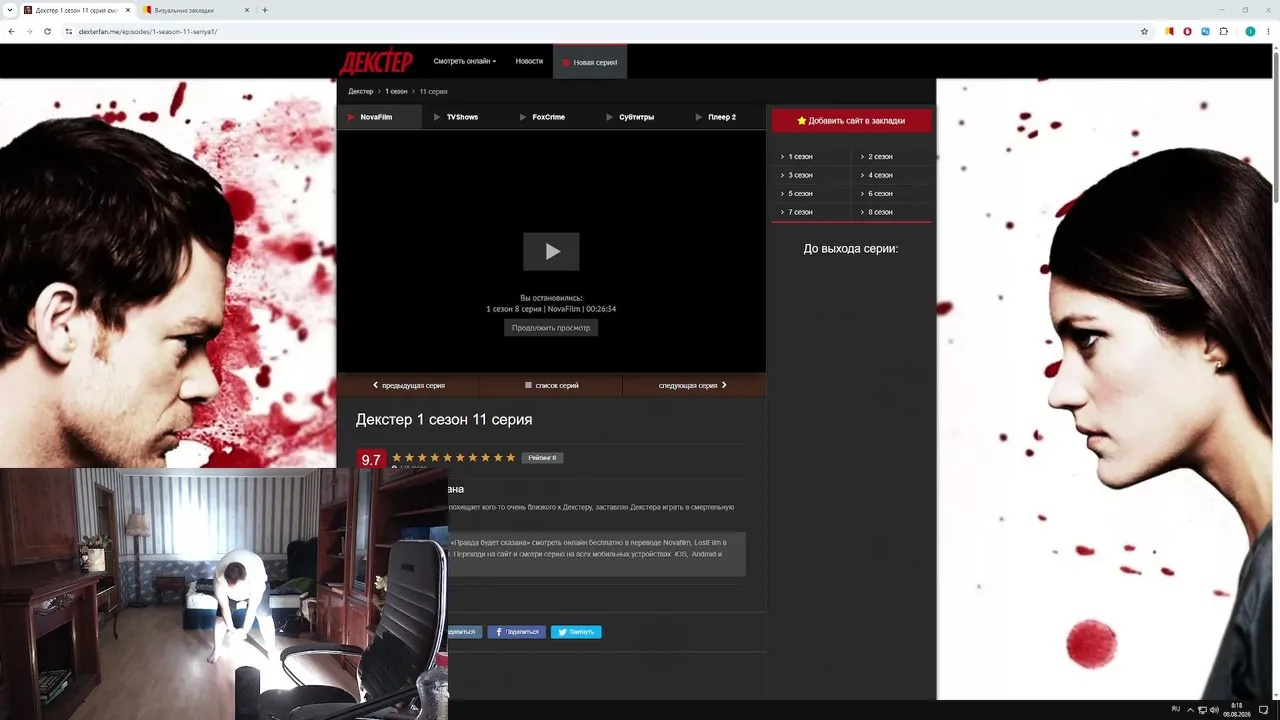Open 5 сезон in the sidebar
The width and height of the screenshot is (1280, 720).
pos(799,193)
